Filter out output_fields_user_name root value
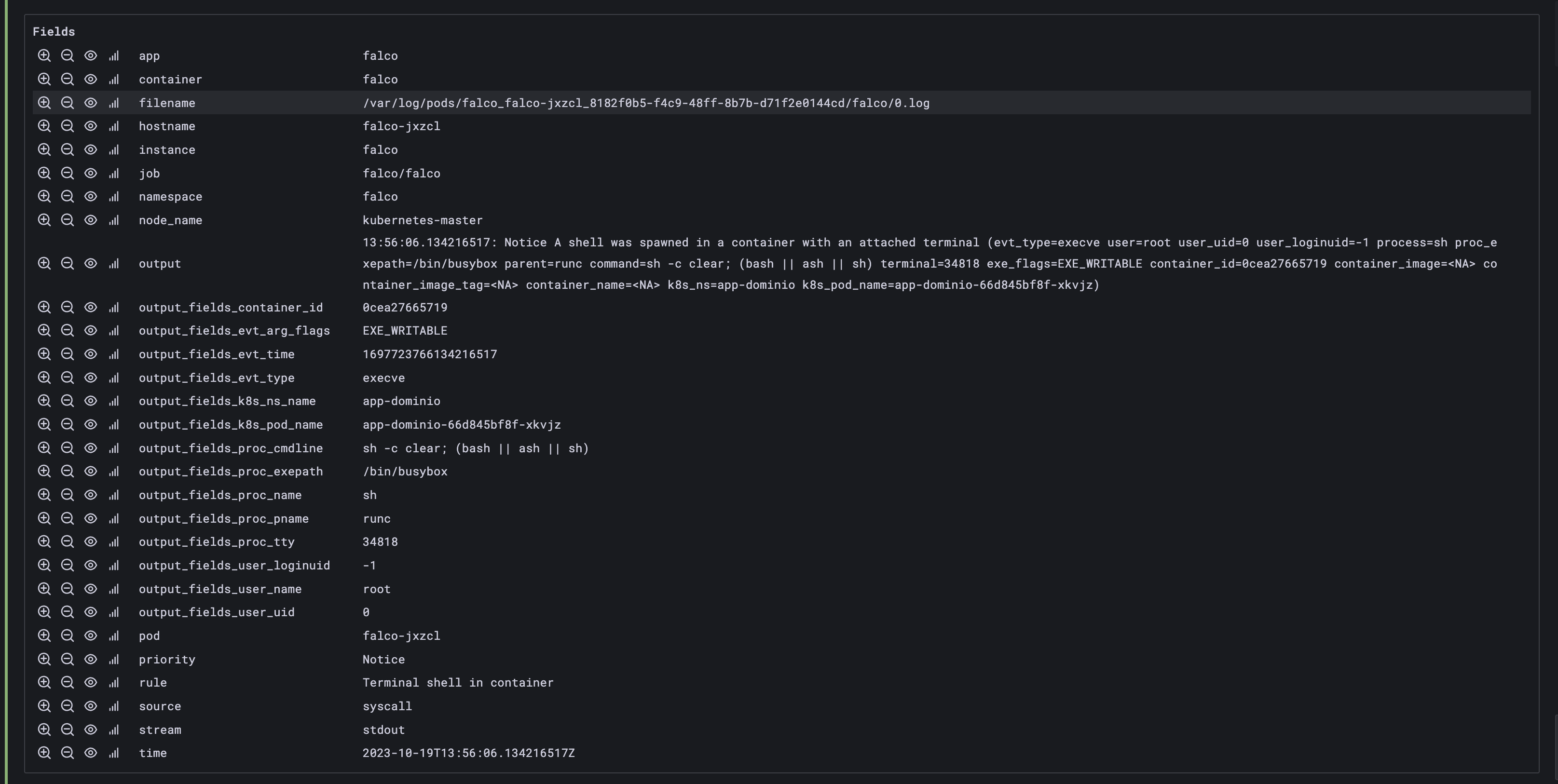This screenshot has width=1558, height=784. (x=67, y=589)
